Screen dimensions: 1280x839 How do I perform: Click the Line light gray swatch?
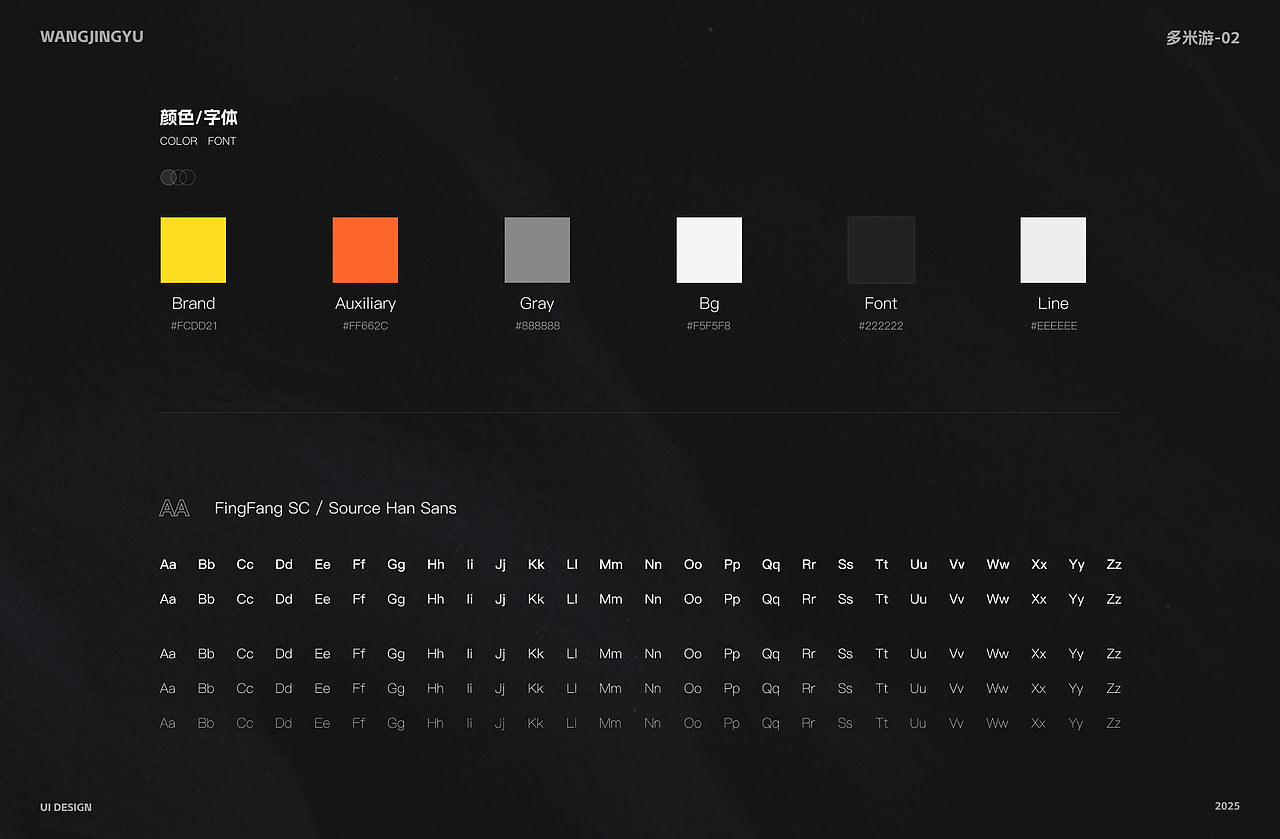click(x=1053, y=250)
